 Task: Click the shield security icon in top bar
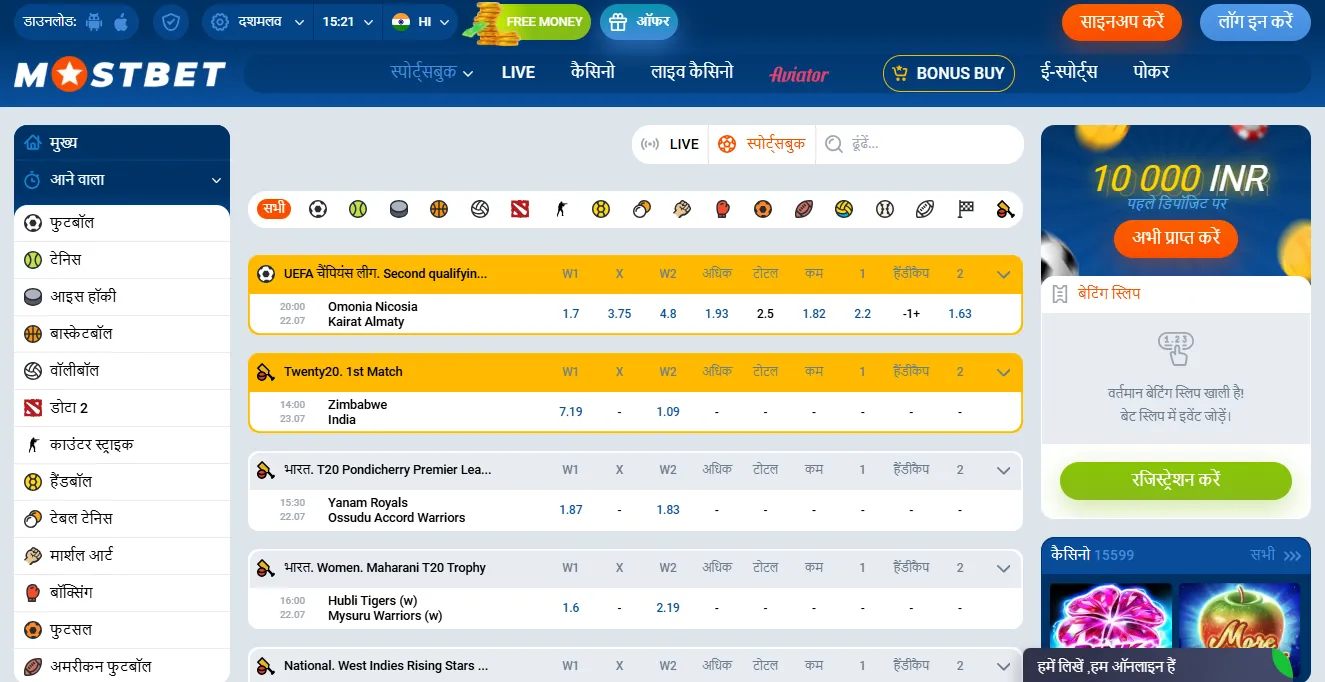170,21
